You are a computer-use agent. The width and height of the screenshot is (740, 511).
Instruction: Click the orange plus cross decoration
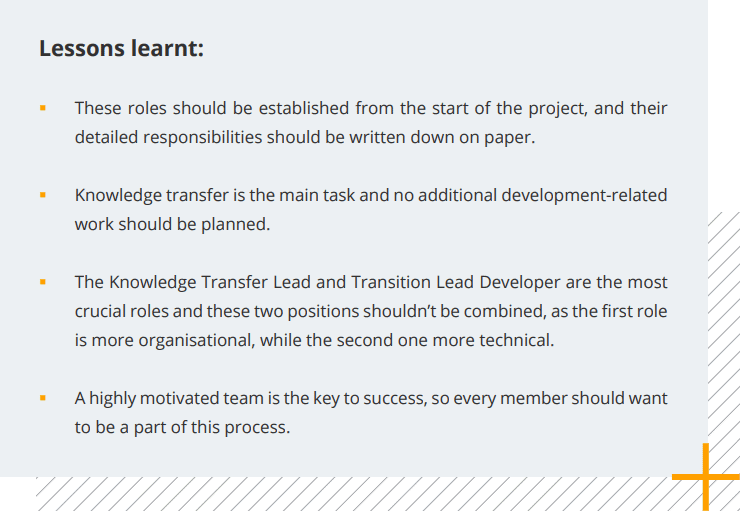(x=707, y=477)
